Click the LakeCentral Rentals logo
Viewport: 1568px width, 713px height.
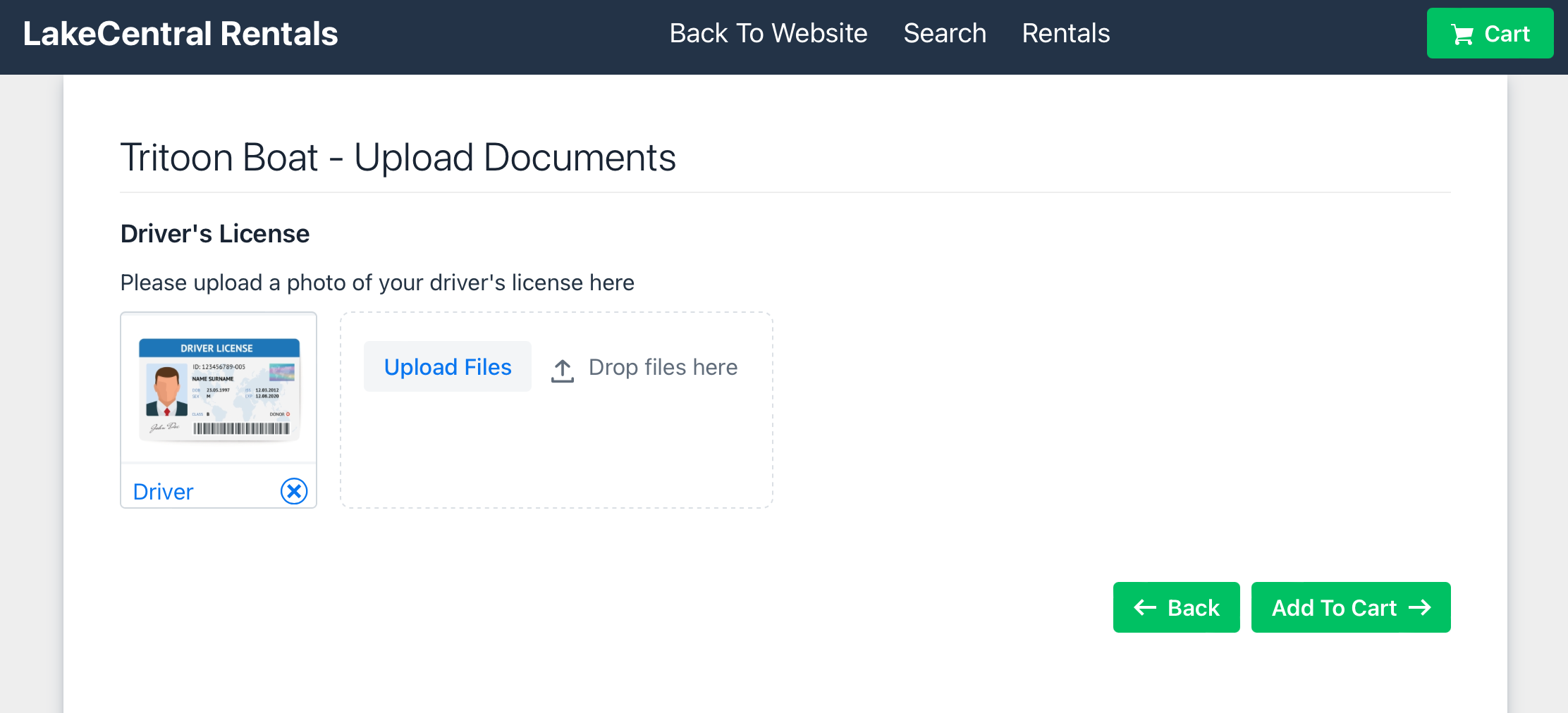coord(180,32)
